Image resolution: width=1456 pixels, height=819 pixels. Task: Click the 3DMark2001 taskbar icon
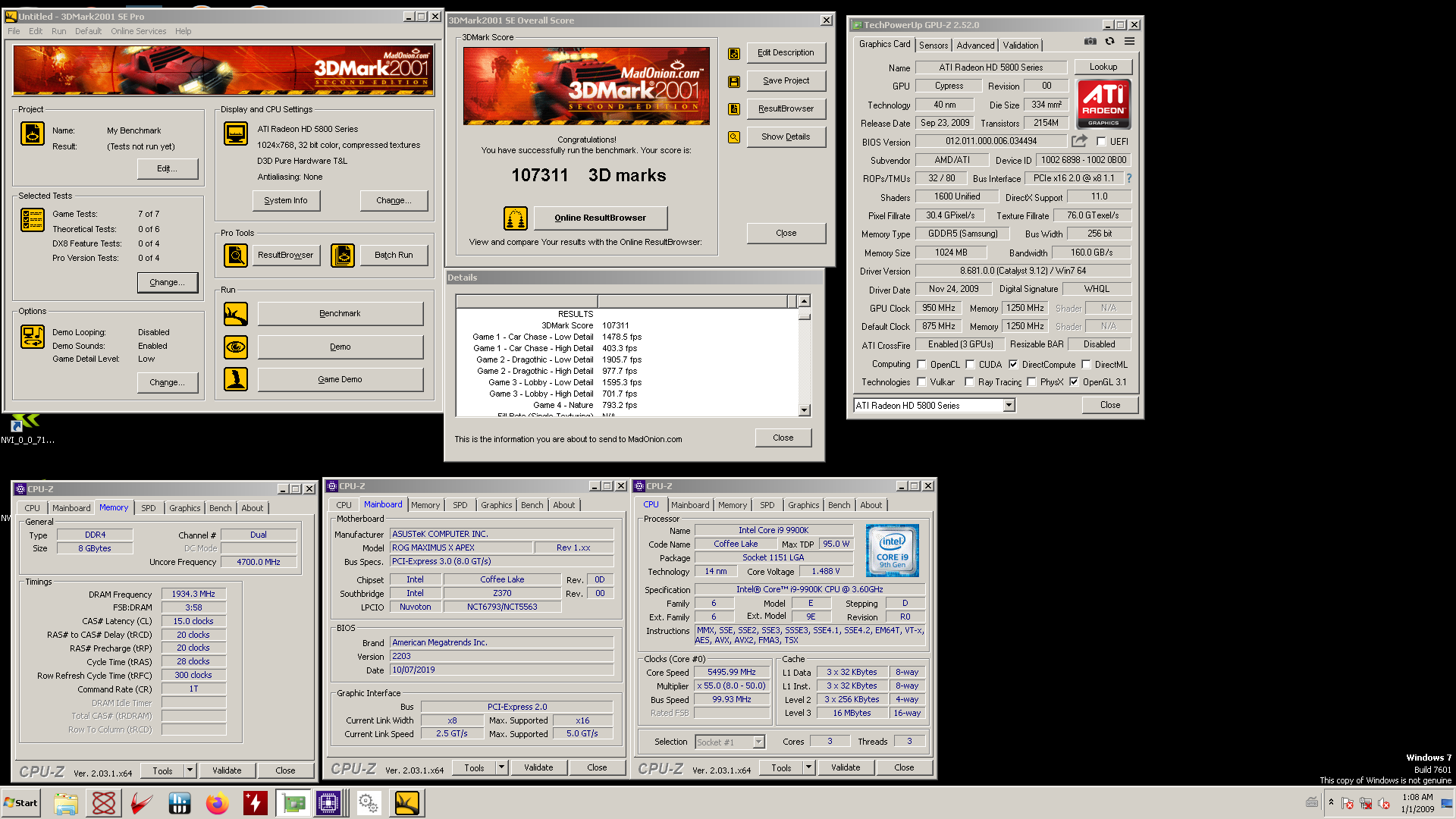(x=407, y=803)
